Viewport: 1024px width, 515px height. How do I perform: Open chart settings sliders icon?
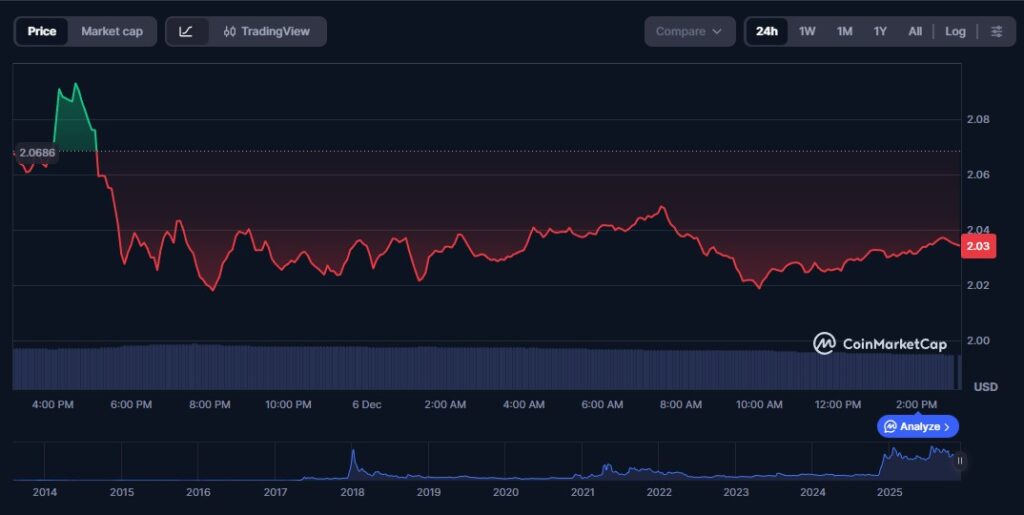tap(997, 31)
